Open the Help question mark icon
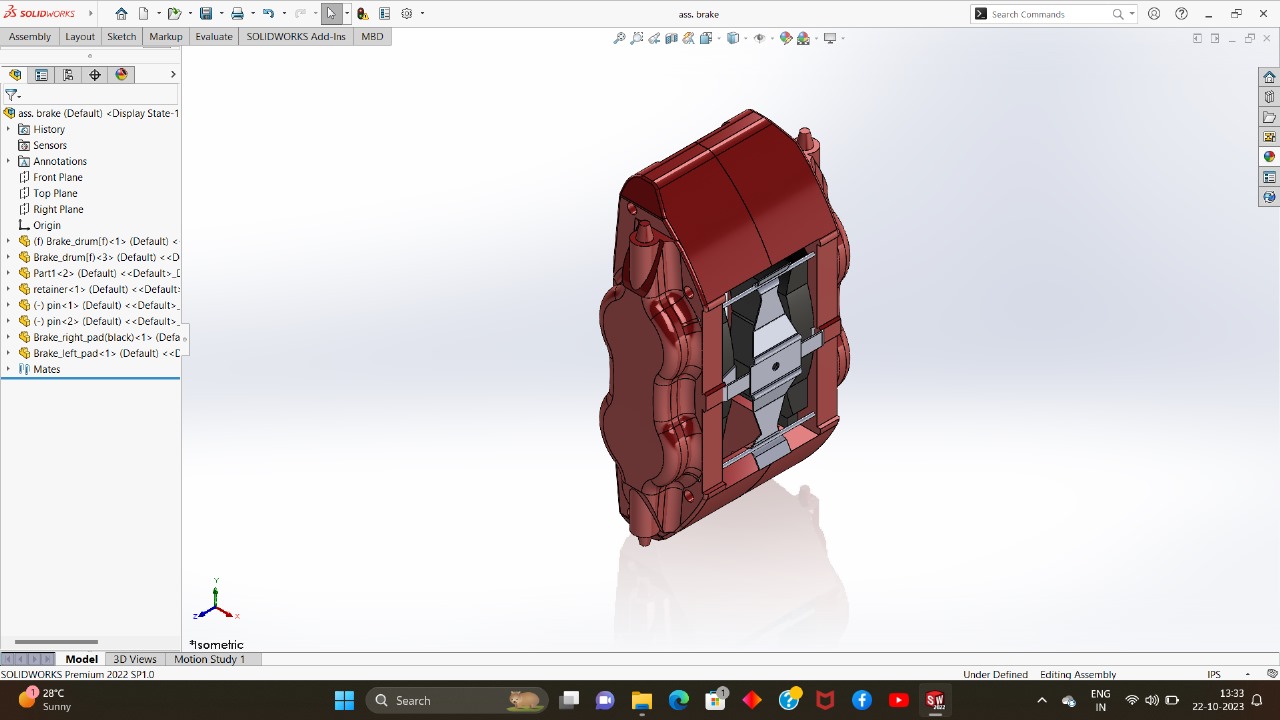The height and width of the screenshot is (720, 1280). pos(1181,14)
